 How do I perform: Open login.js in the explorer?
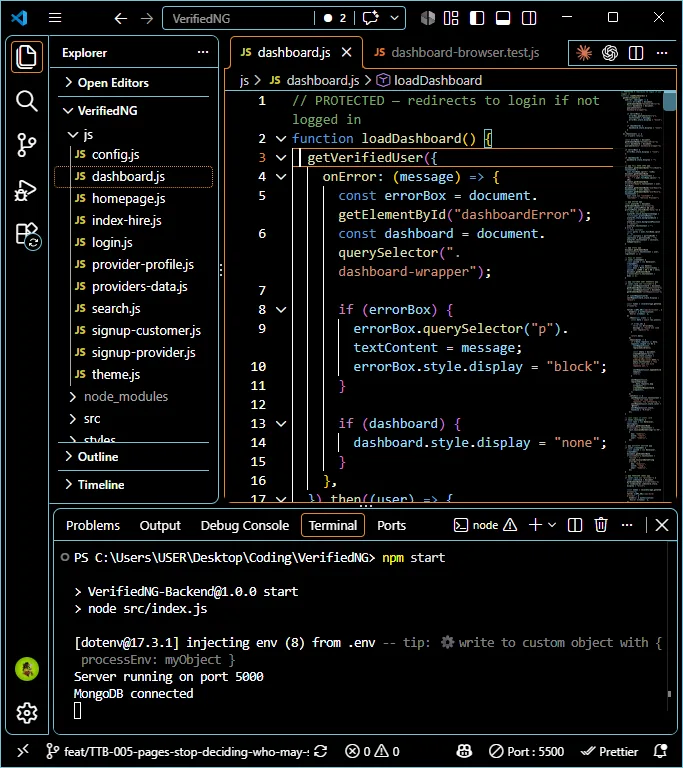[x=134, y=242]
